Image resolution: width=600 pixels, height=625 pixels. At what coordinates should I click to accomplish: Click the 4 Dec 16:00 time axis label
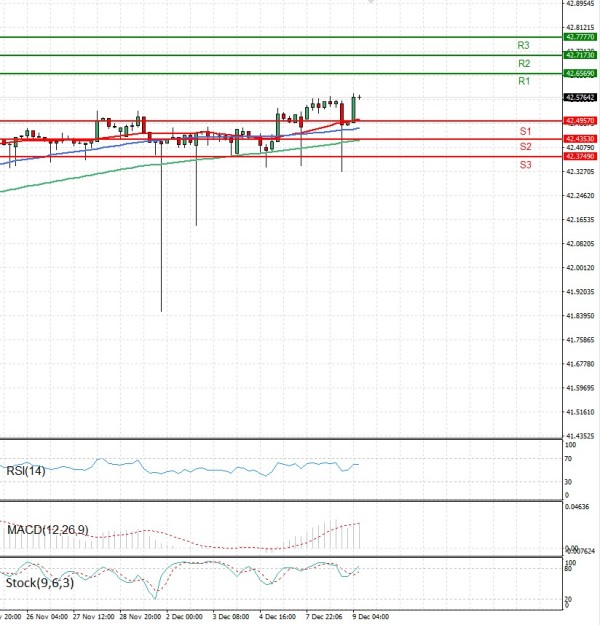pos(277,617)
